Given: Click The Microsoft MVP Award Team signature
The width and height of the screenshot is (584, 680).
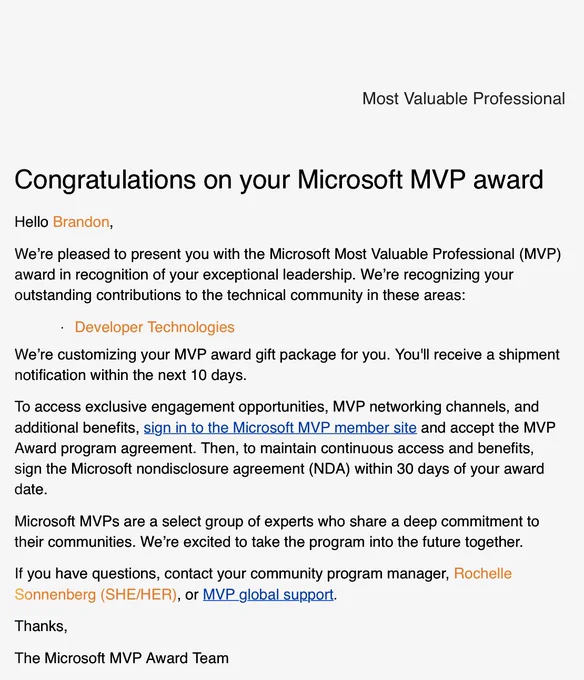Looking at the screenshot, I should coord(121,658).
